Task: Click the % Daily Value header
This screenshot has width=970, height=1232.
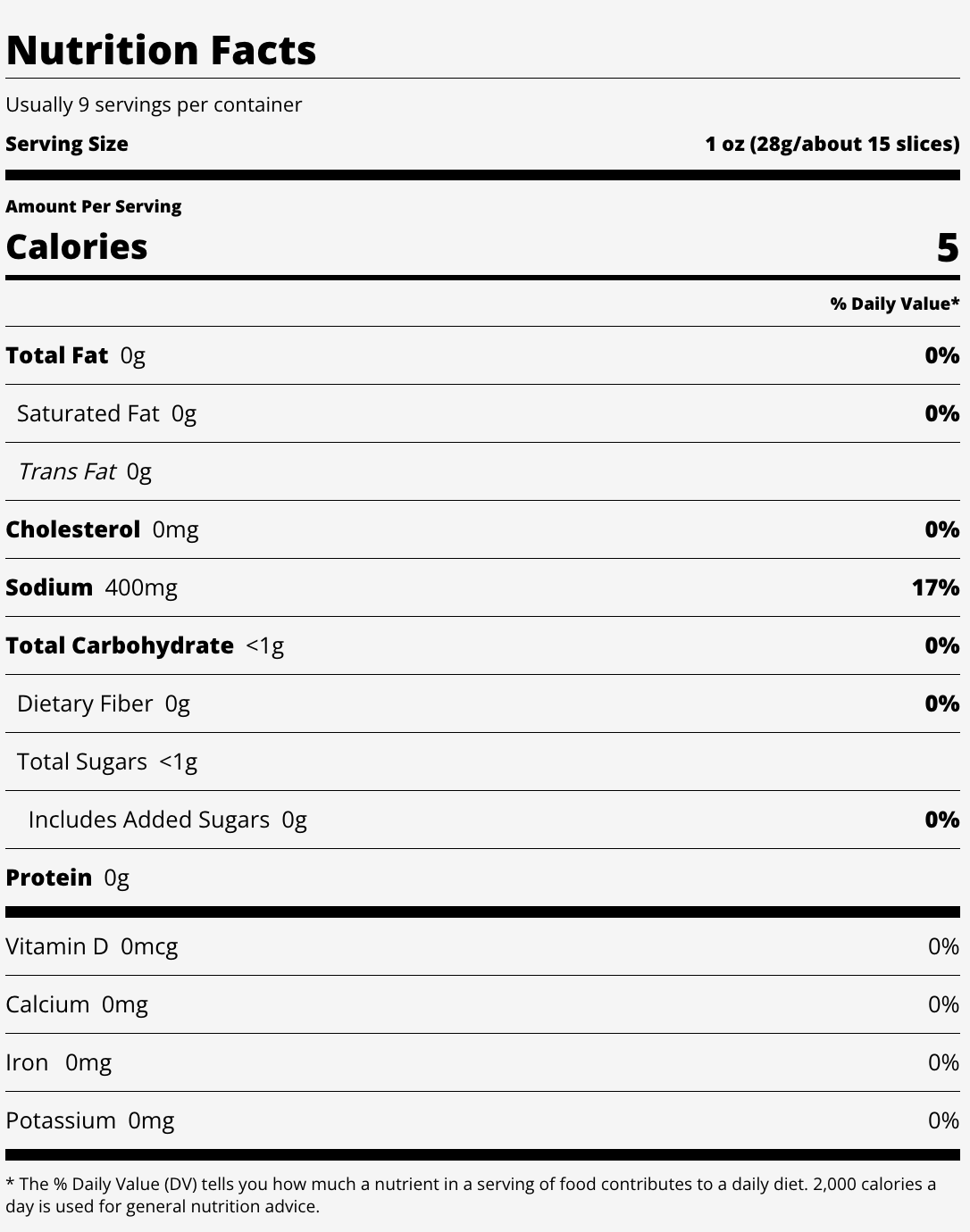Action: point(895,304)
